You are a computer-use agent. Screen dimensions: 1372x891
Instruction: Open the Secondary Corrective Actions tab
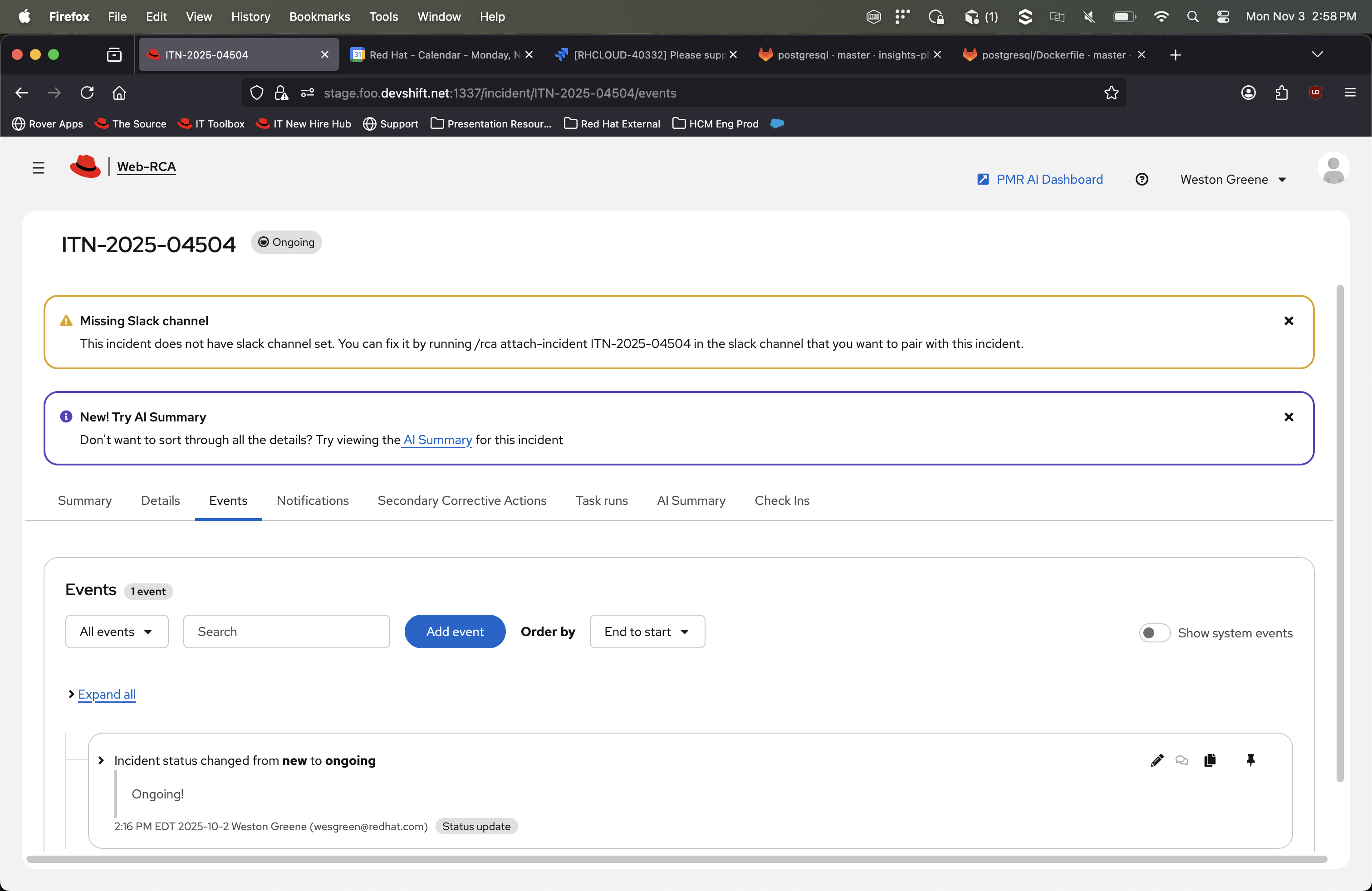pyautogui.click(x=462, y=500)
